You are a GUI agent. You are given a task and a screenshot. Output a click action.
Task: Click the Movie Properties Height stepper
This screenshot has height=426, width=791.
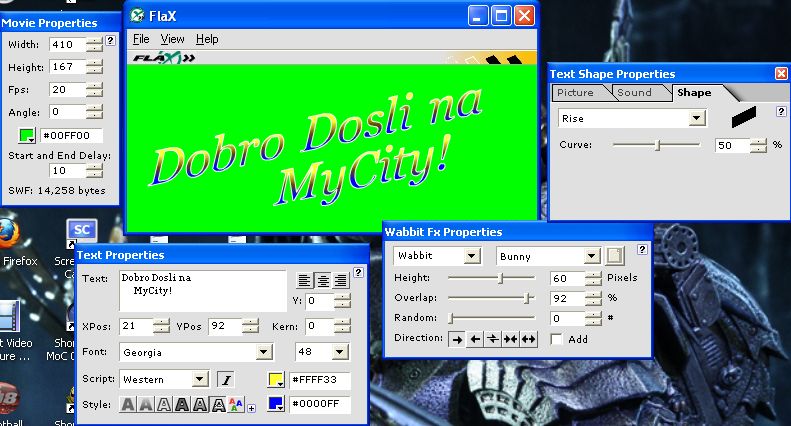point(94,67)
